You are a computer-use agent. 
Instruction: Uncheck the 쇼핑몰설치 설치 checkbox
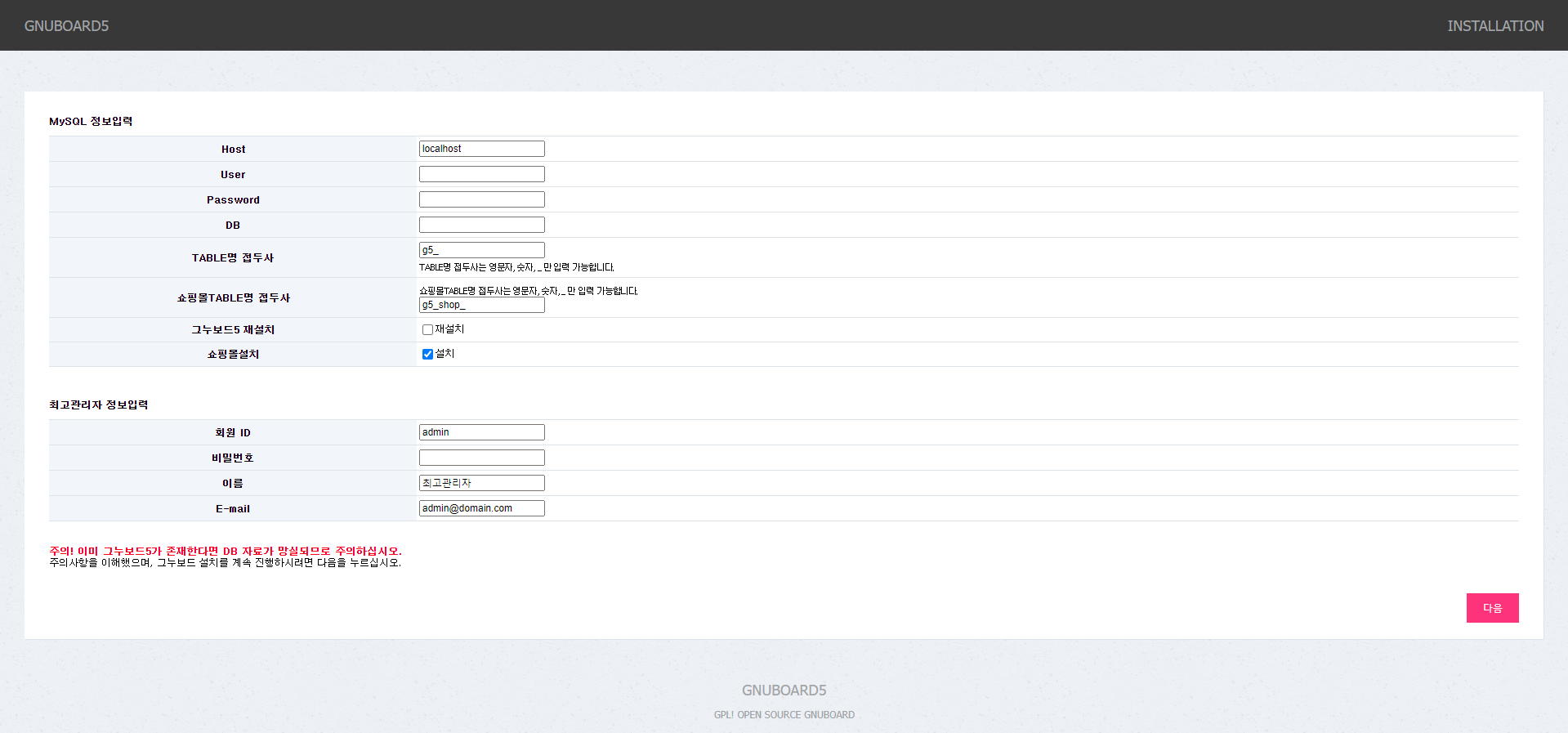[427, 355]
